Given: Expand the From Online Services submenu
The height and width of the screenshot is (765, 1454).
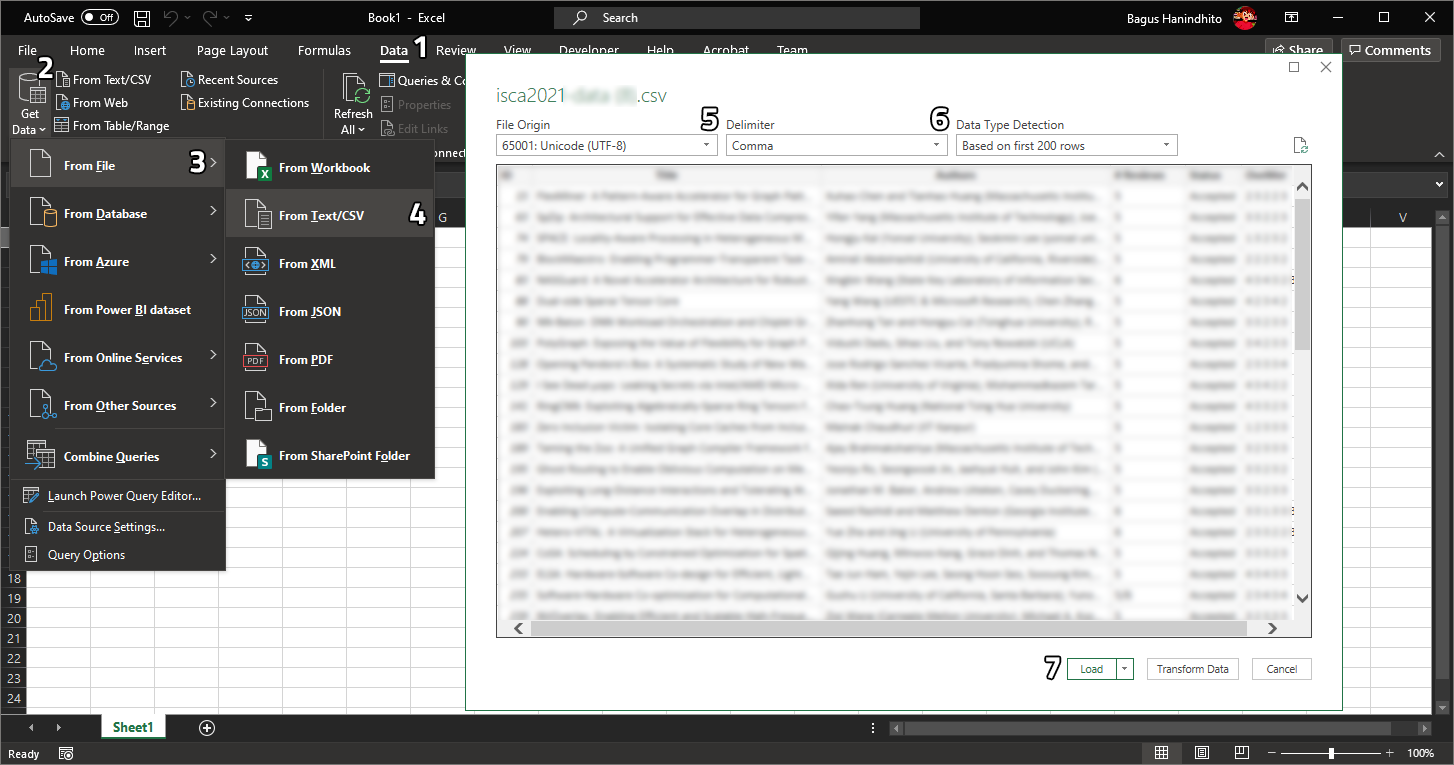Looking at the screenshot, I should [118, 358].
